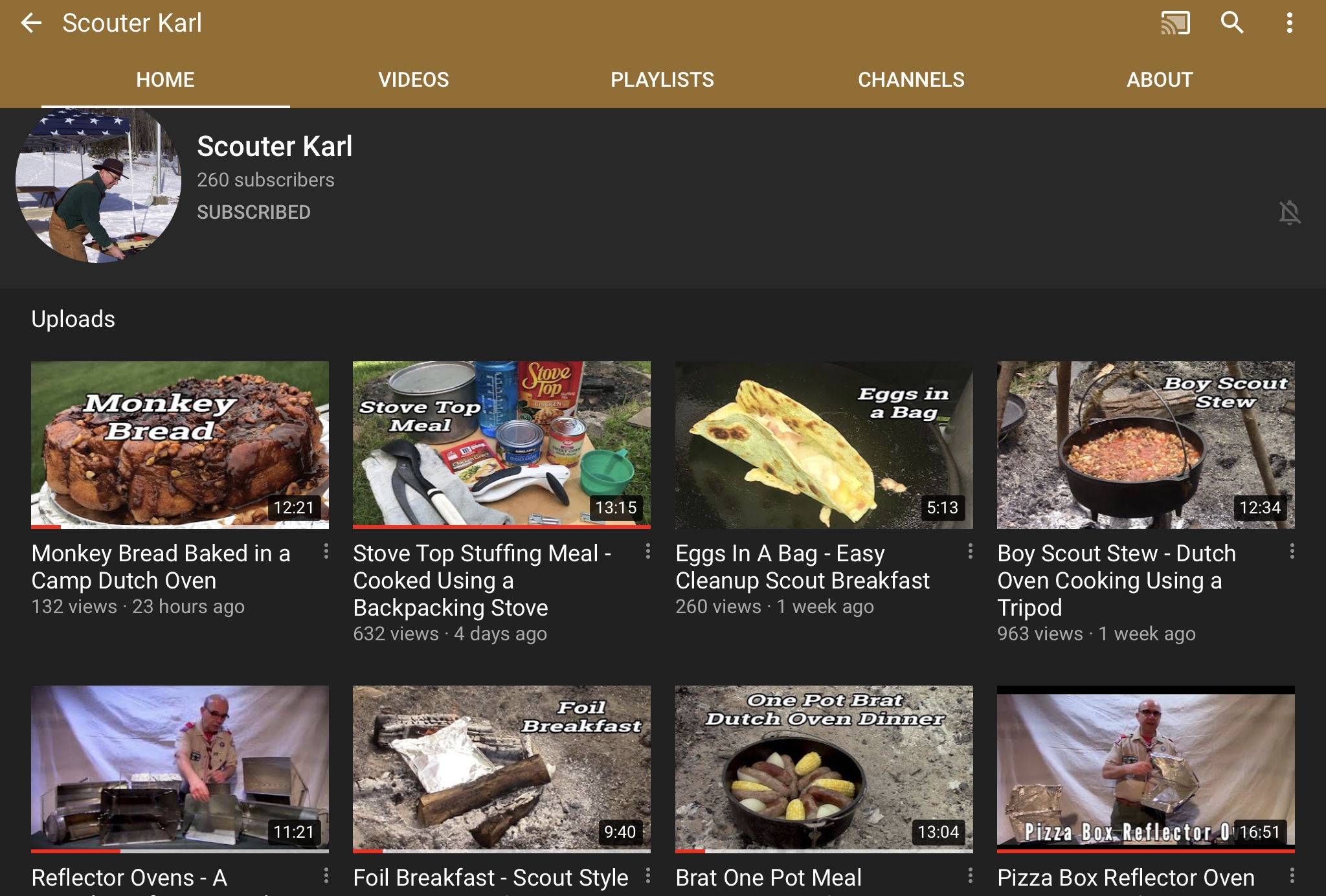Click the 5:13 duration badge
Image resolution: width=1326 pixels, height=896 pixels.
click(942, 508)
